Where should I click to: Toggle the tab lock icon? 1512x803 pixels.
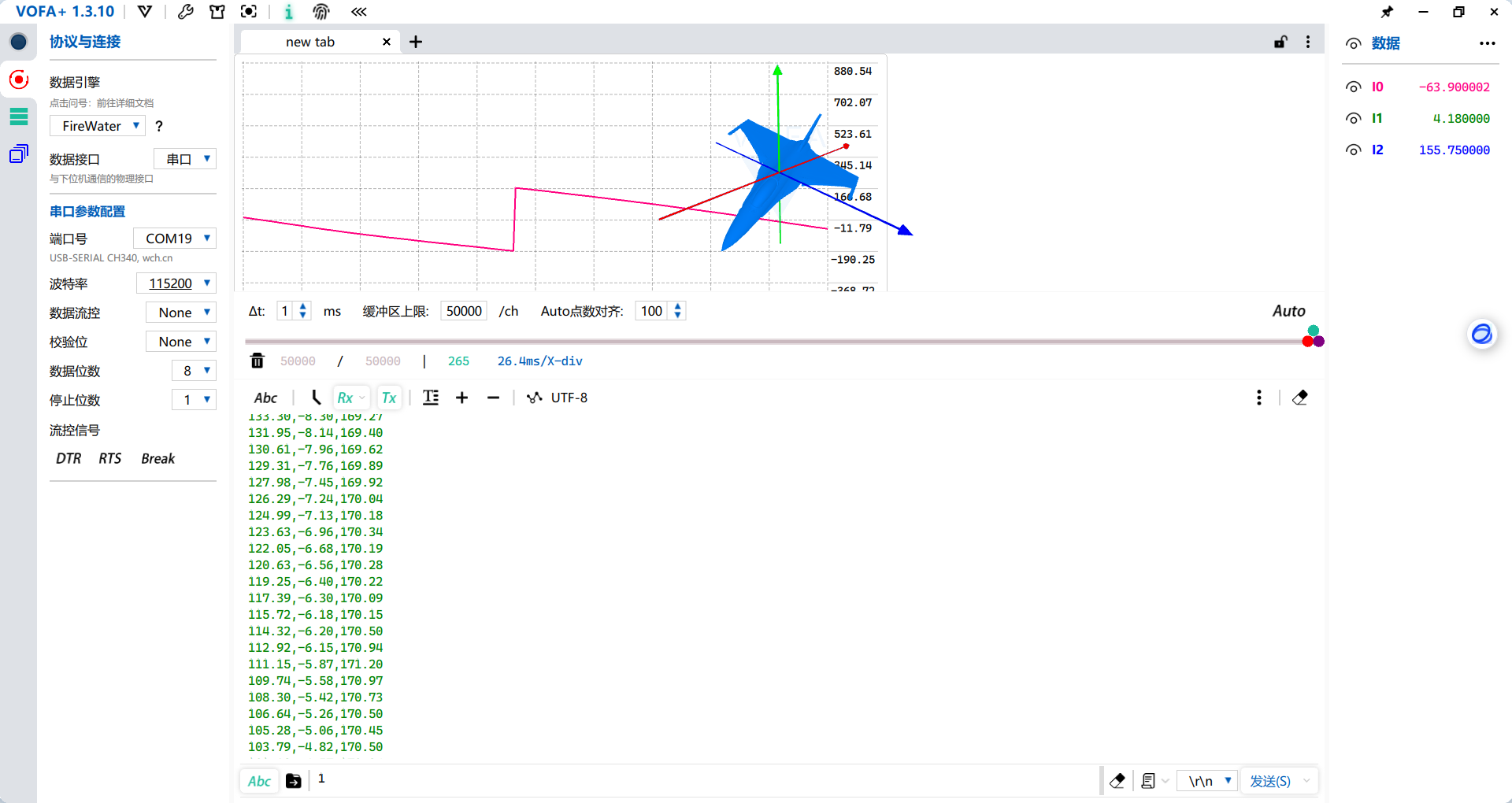[1280, 42]
